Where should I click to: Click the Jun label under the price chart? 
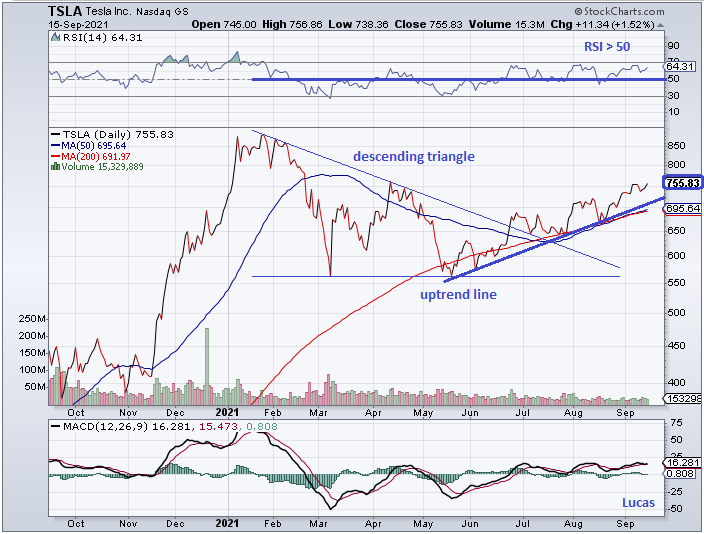(x=470, y=413)
